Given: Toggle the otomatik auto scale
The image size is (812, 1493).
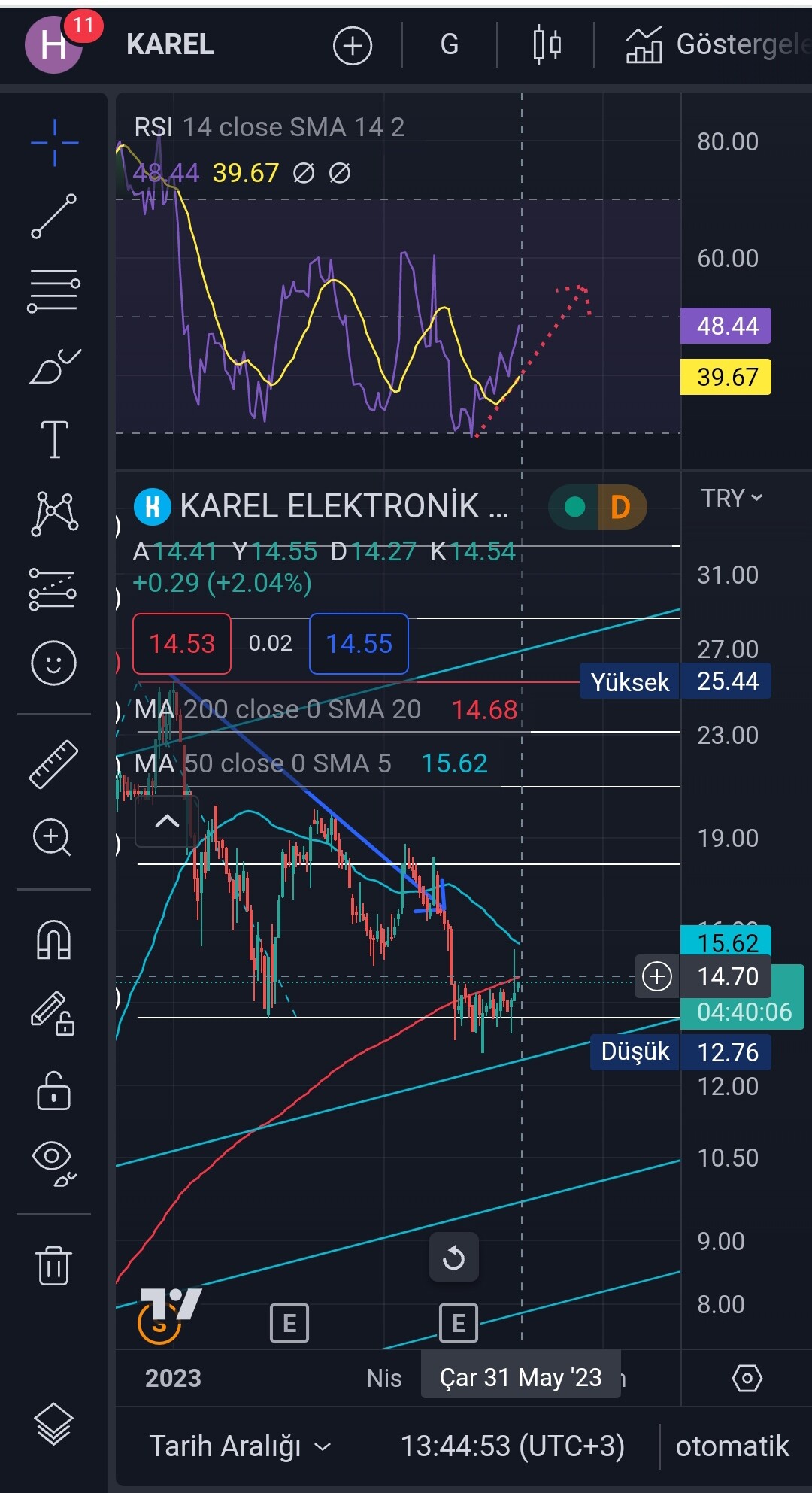Looking at the screenshot, I should (732, 1446).
